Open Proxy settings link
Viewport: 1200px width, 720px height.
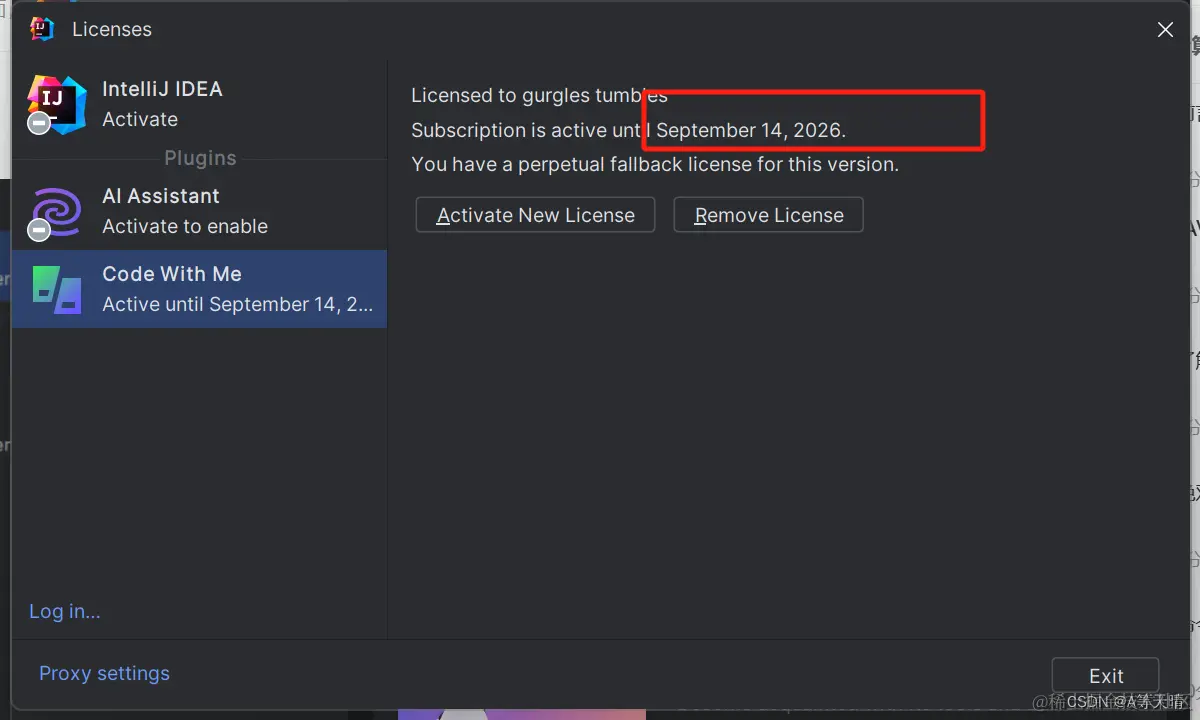pos(104,673)
